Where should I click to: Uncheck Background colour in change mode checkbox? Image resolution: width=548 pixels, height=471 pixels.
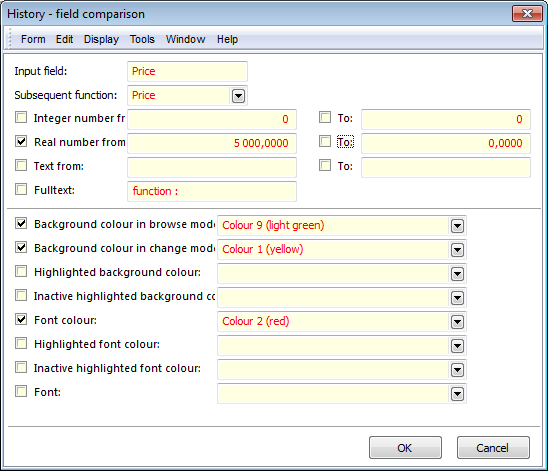click(21, 247)
